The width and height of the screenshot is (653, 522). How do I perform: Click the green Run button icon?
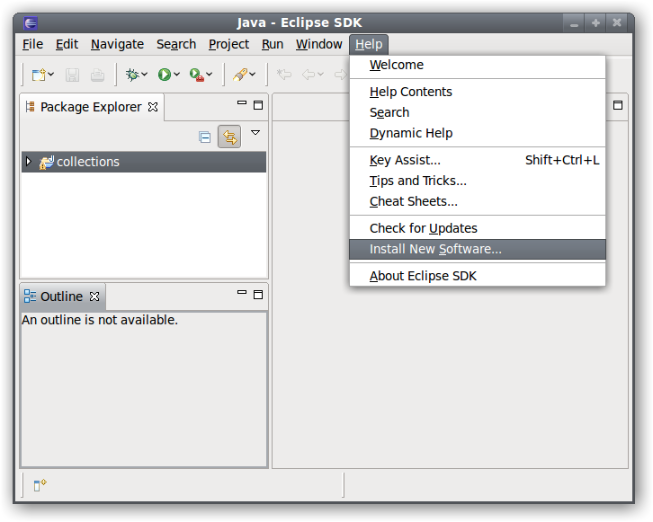[x=164, y=75]
